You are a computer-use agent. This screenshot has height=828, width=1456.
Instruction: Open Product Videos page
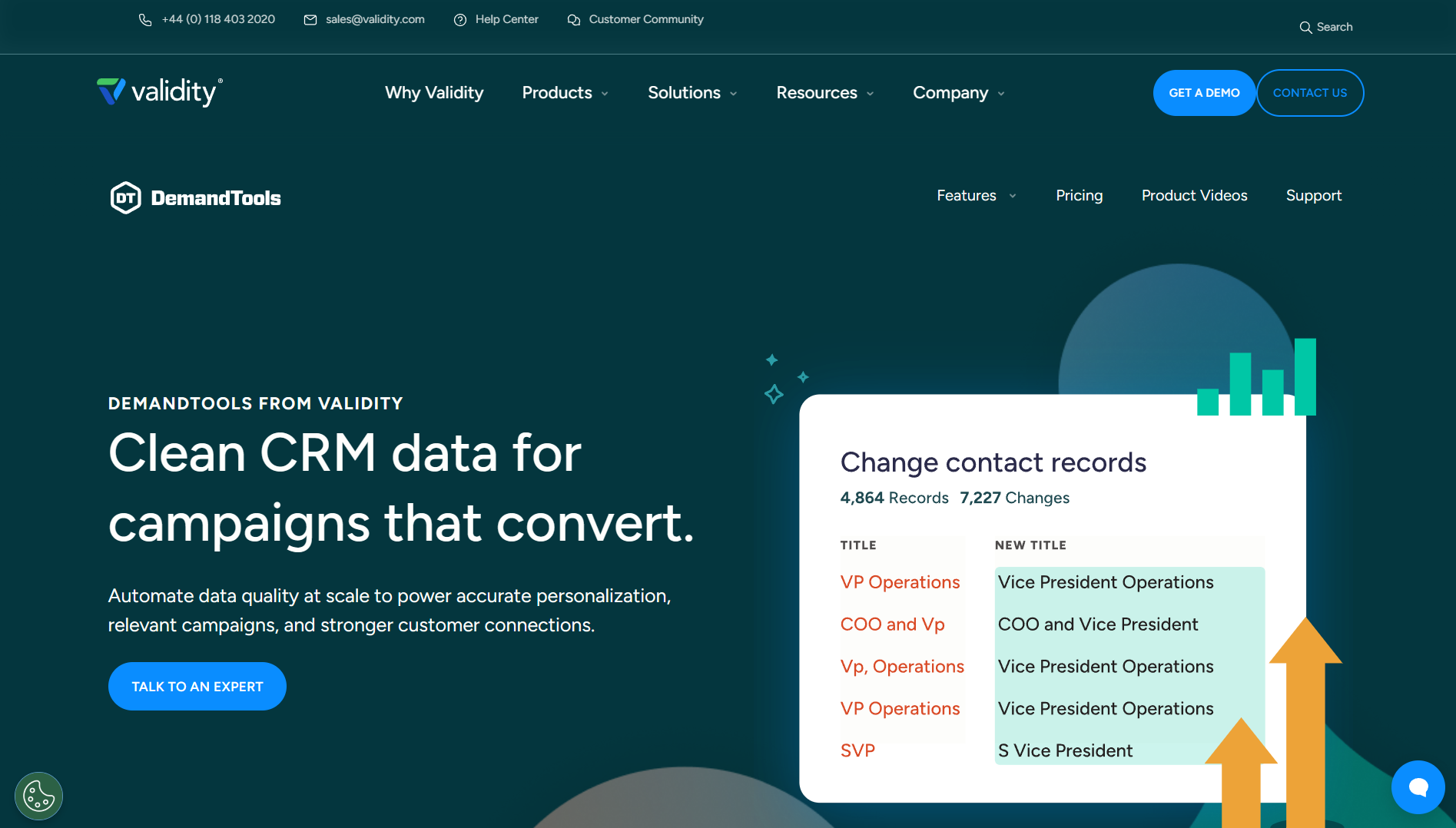pos(1194,196)
